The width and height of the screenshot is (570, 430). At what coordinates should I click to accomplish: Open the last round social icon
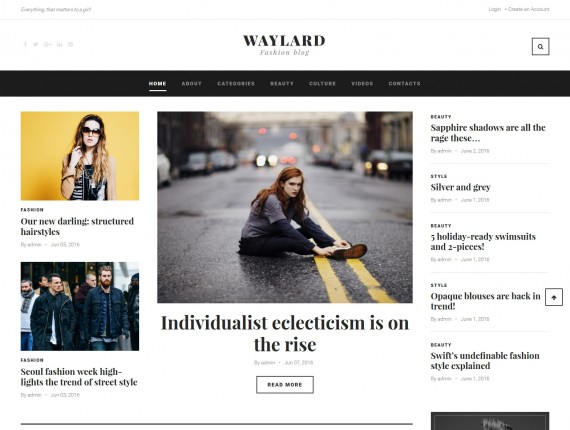(x=71, y=44)
